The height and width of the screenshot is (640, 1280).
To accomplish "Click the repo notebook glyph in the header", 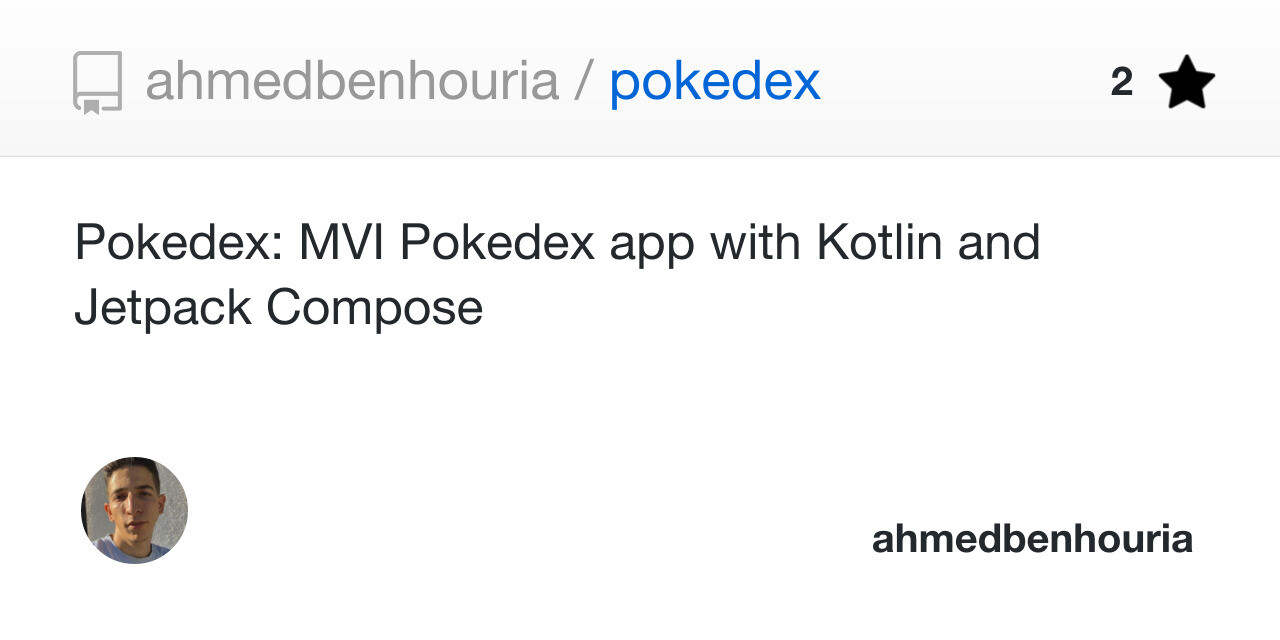I will click(x=98, y=82).
